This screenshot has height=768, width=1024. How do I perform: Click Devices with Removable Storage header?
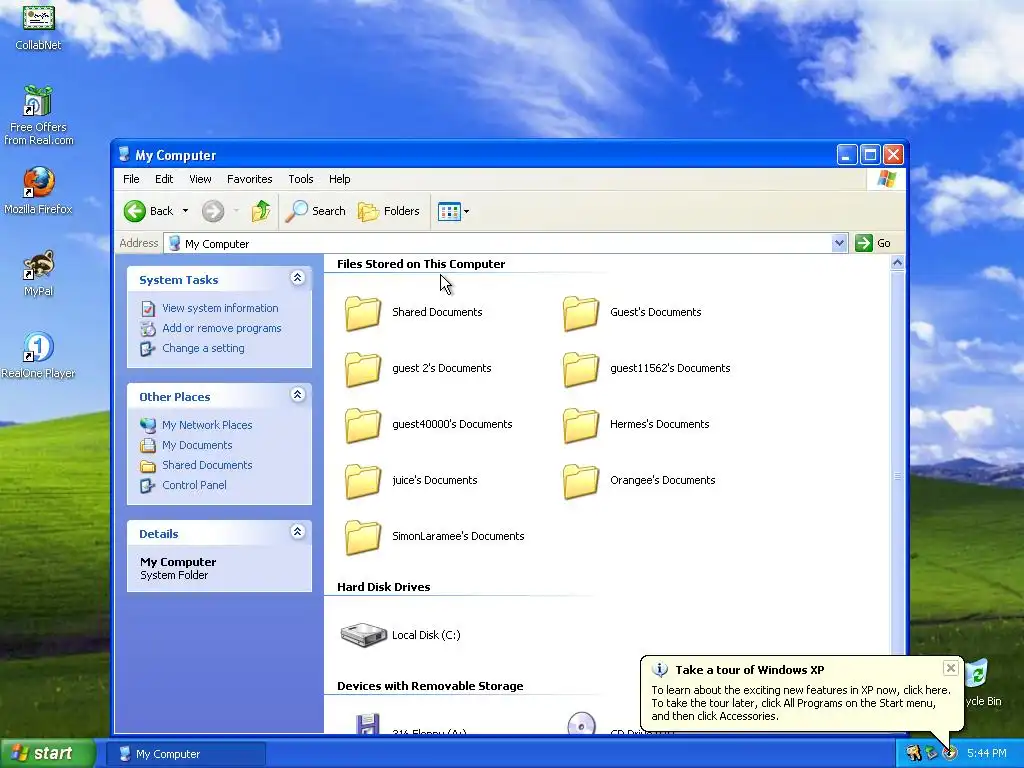[430, 686]
